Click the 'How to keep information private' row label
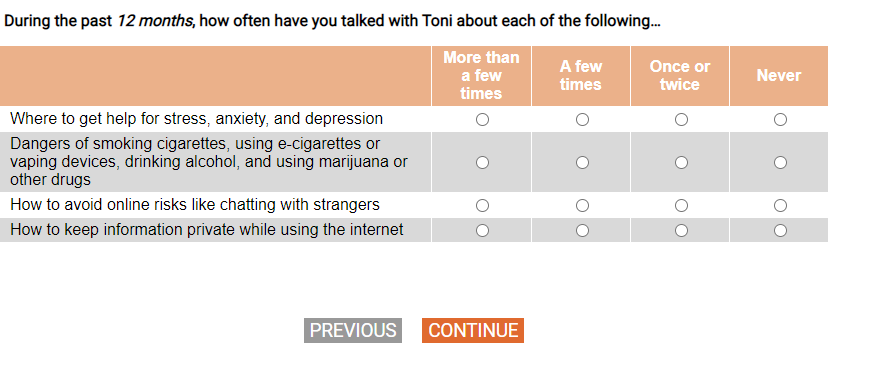Viewport: 886px width, 387px height. tap(207, 230)
